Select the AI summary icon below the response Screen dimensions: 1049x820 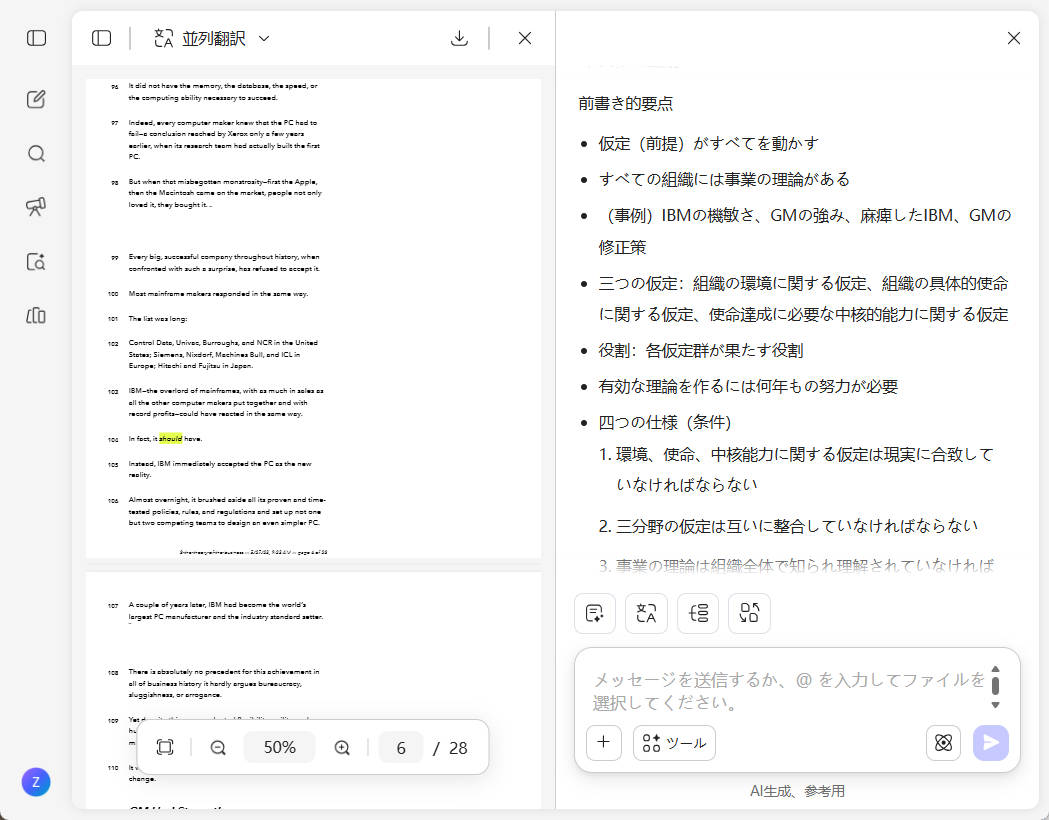tap(595, 613)
